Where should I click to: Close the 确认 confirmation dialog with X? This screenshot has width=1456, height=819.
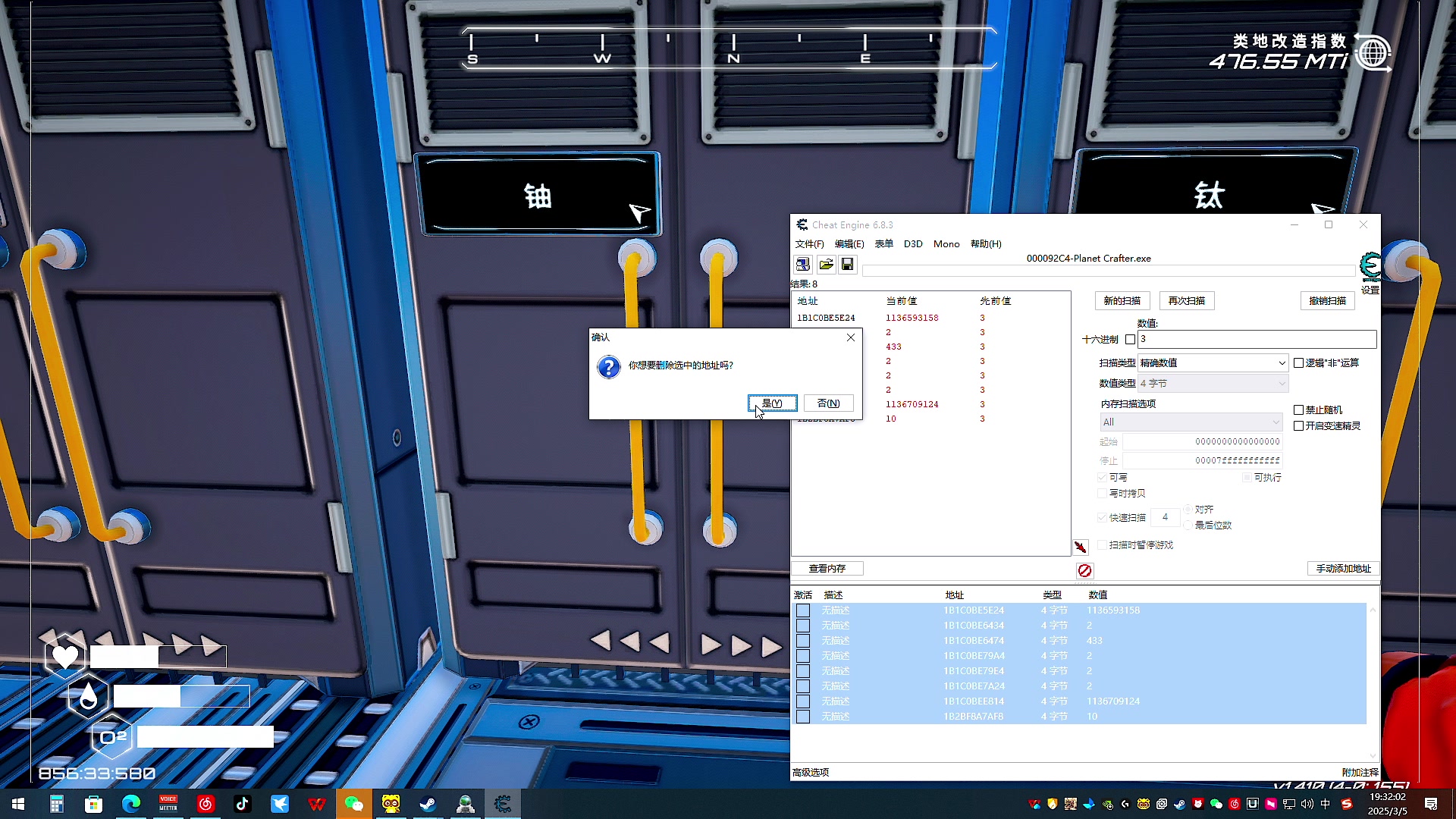pyautogui.click(x=851, y=337)
